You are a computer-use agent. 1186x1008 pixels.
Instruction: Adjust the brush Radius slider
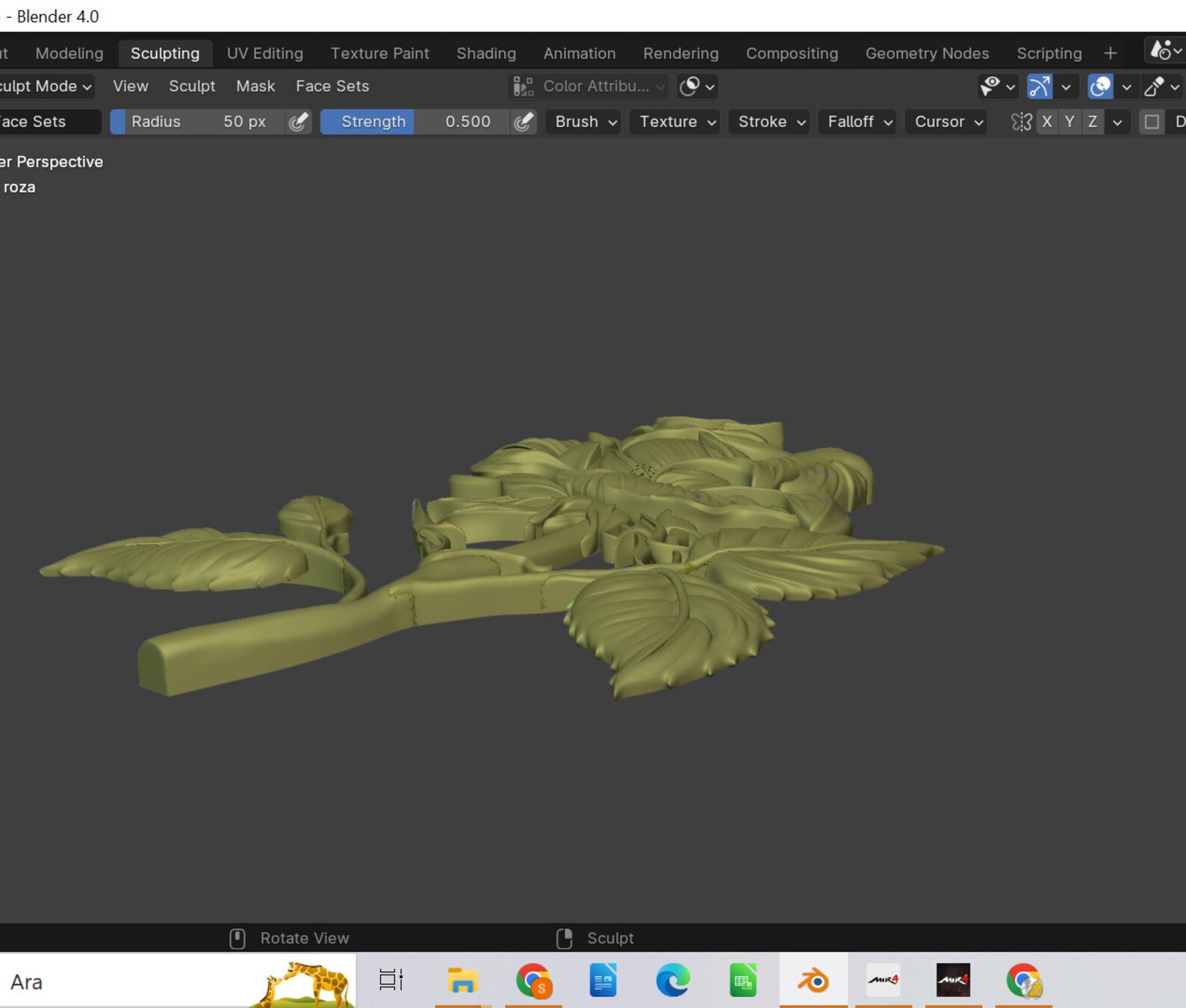click(197, 122)
